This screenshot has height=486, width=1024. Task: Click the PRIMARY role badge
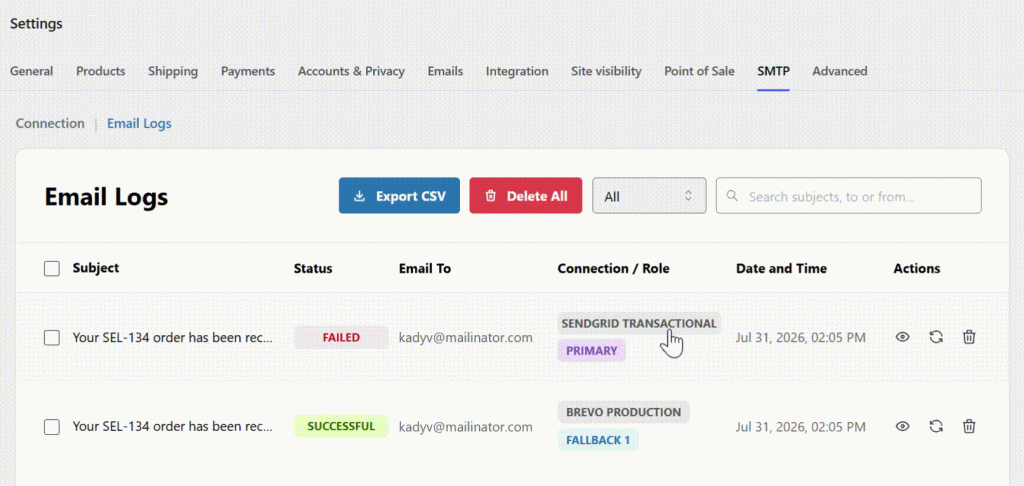[592, 351]
